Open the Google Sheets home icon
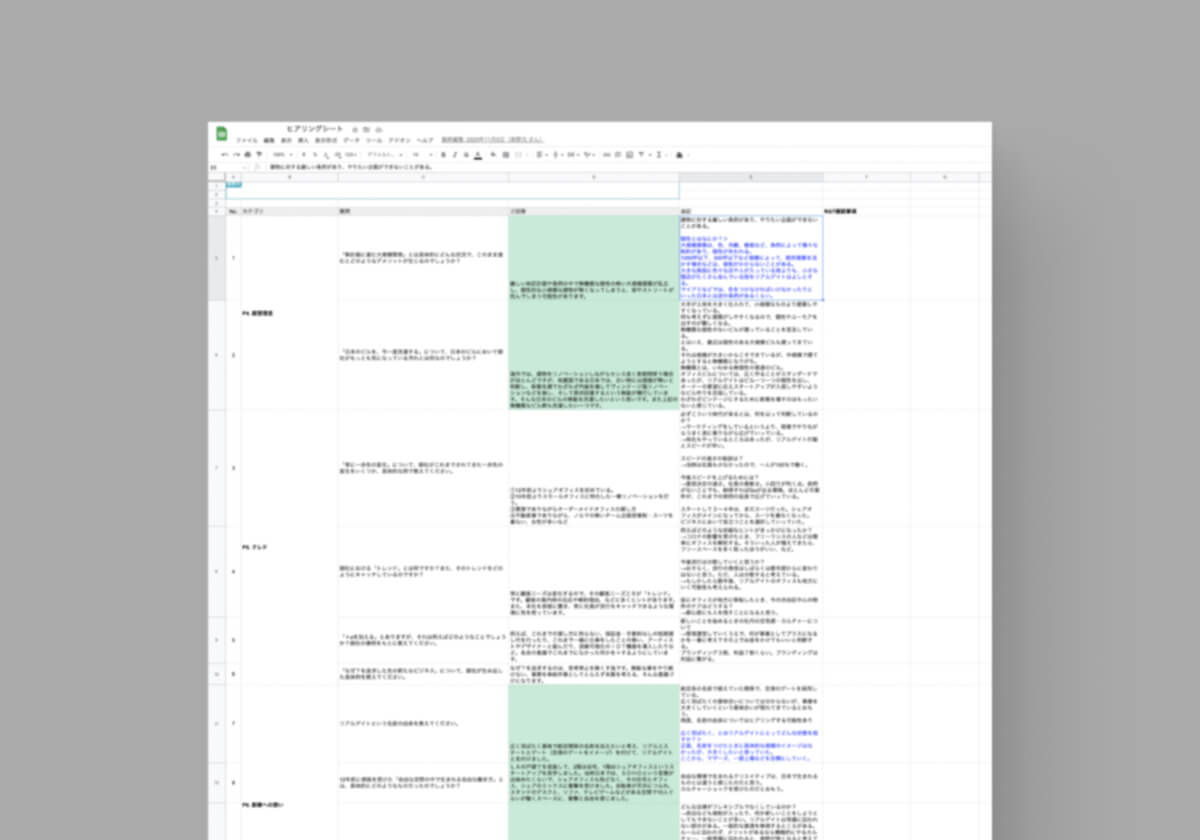Screen dimensions: 1200x840 click(x=222, y=134)
